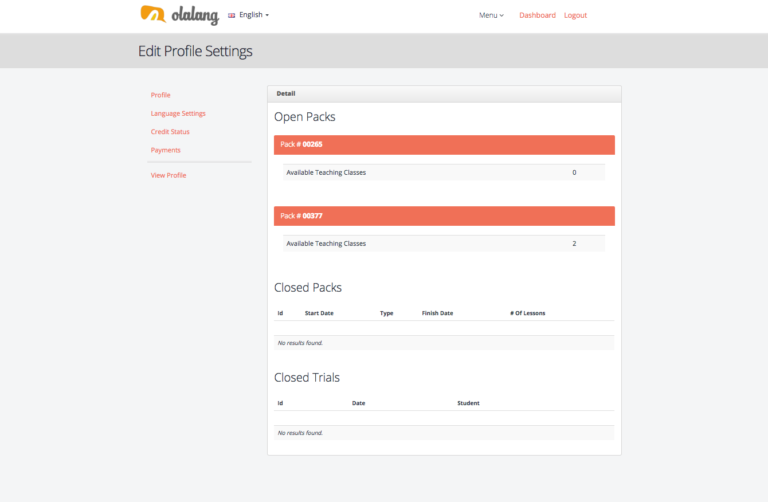The height and width of the screenshot is (502, 768).
Task: Click the Pack # 00377 header
Action: pyautogui.click(x=444, y=215)
